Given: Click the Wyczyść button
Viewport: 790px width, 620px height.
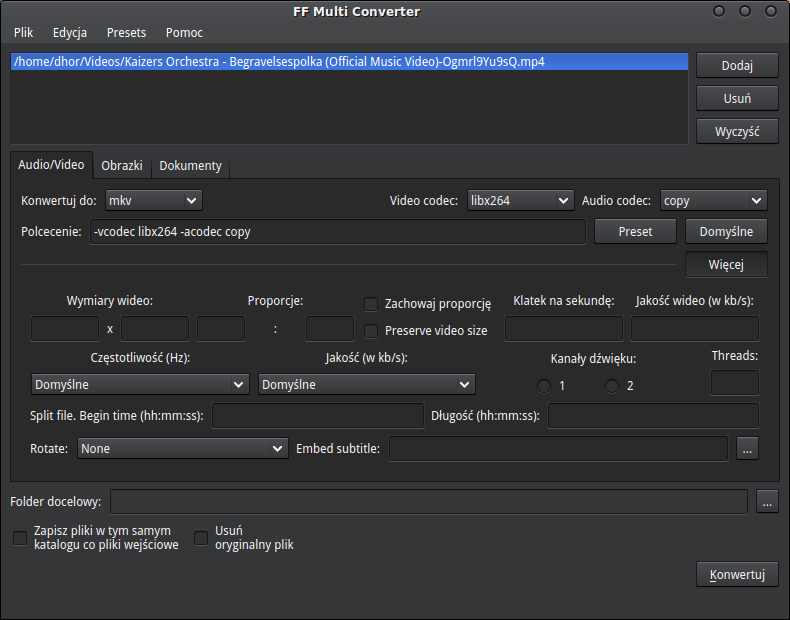Looking at the screenshot, I should tap(737, 131).
